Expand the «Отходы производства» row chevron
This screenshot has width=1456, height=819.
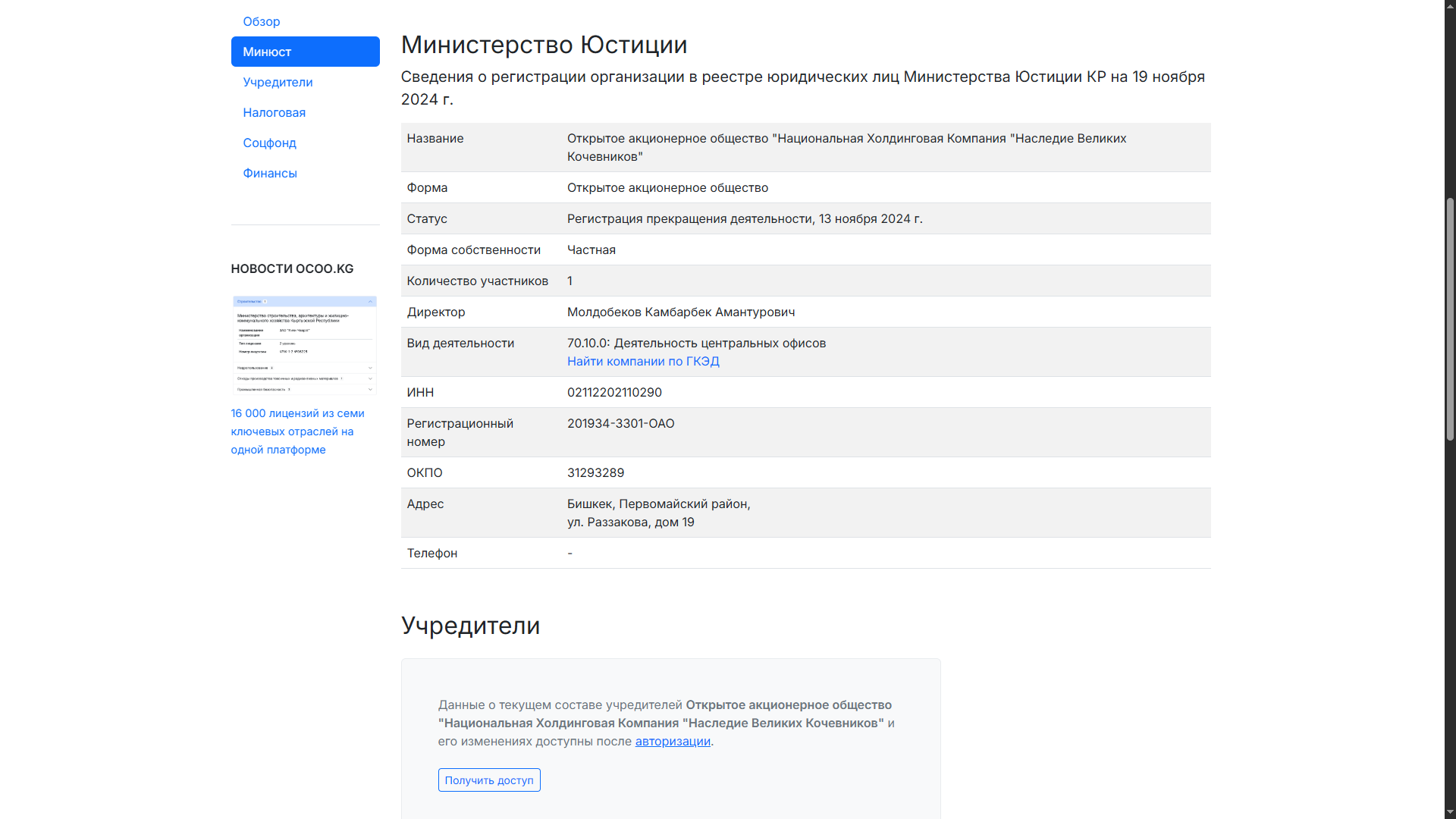(x=370, y=378)
